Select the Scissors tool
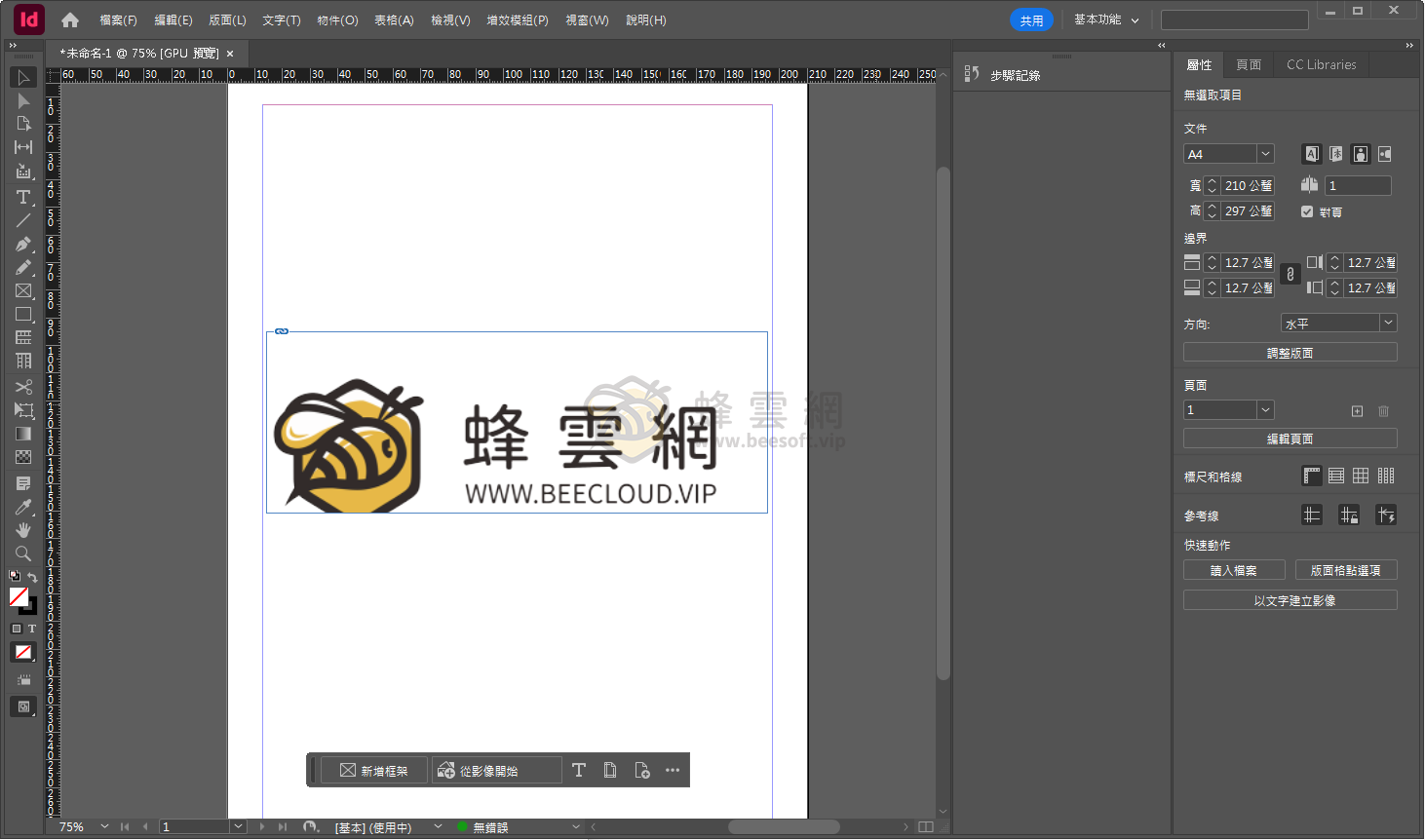 click(23, 387)
